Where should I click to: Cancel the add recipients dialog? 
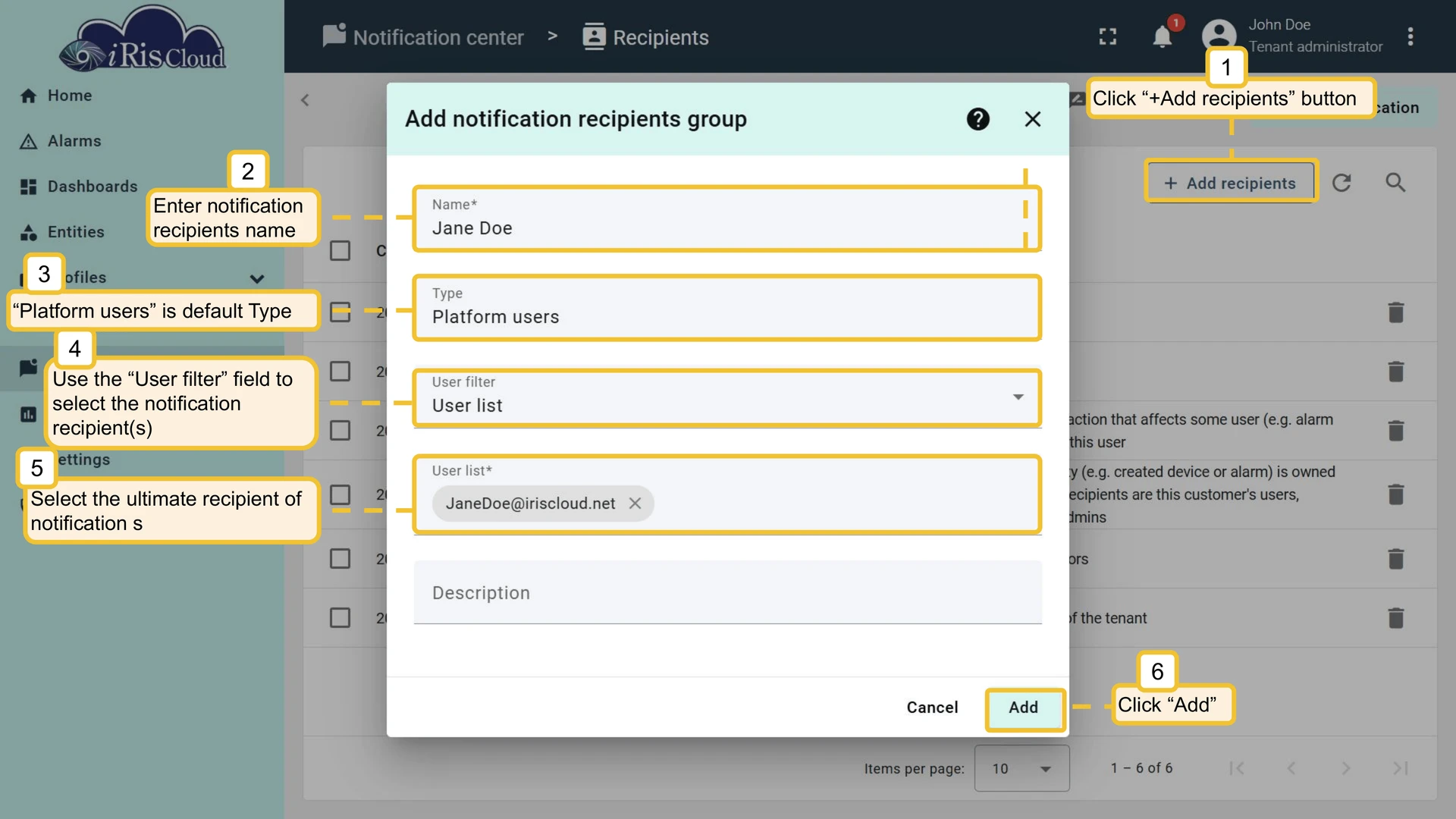pyautogui.click(x=932, y=708)
